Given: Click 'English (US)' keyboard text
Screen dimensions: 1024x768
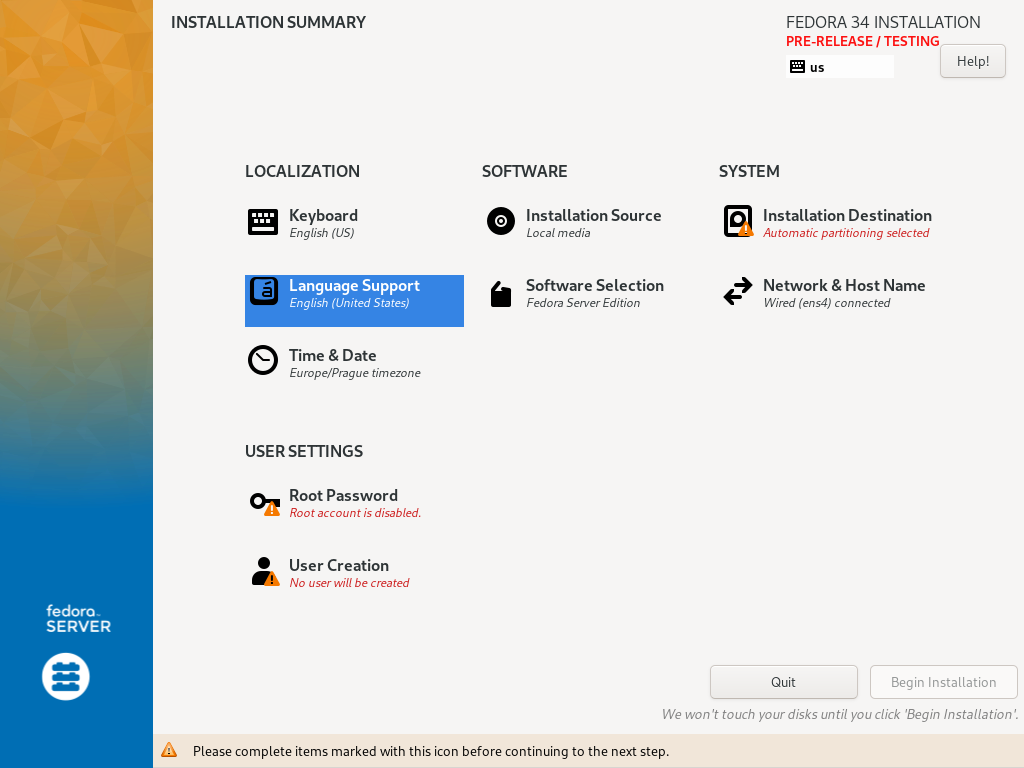Looking at the screenshot, I should point(321,233).
